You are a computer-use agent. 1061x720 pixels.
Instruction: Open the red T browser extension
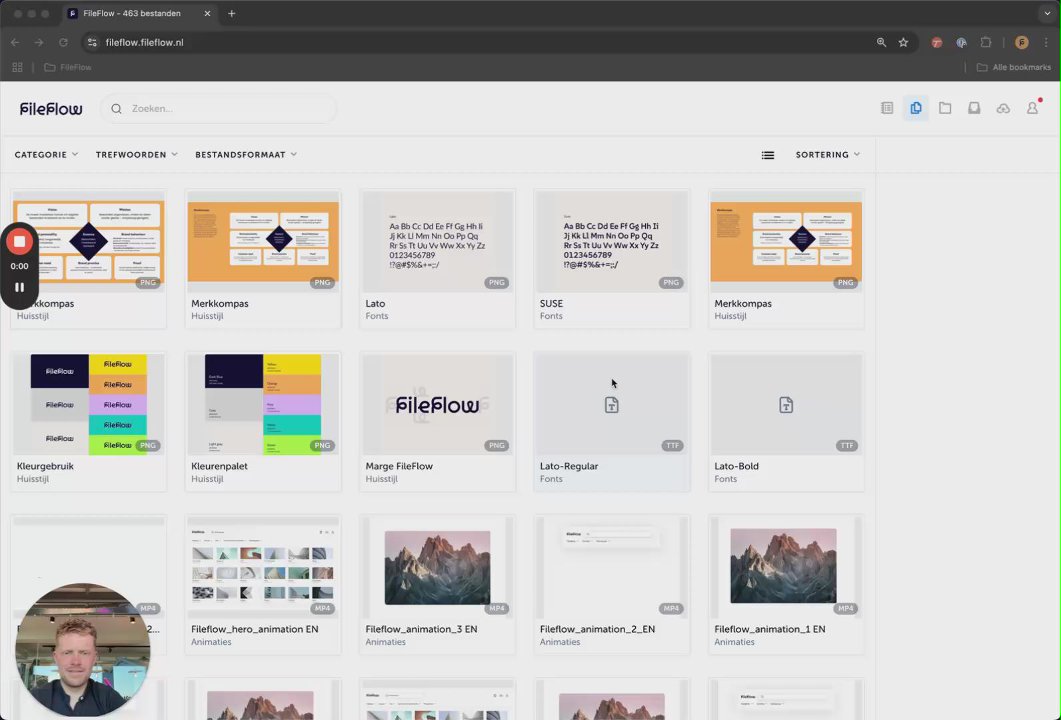[x=936, y=42]
